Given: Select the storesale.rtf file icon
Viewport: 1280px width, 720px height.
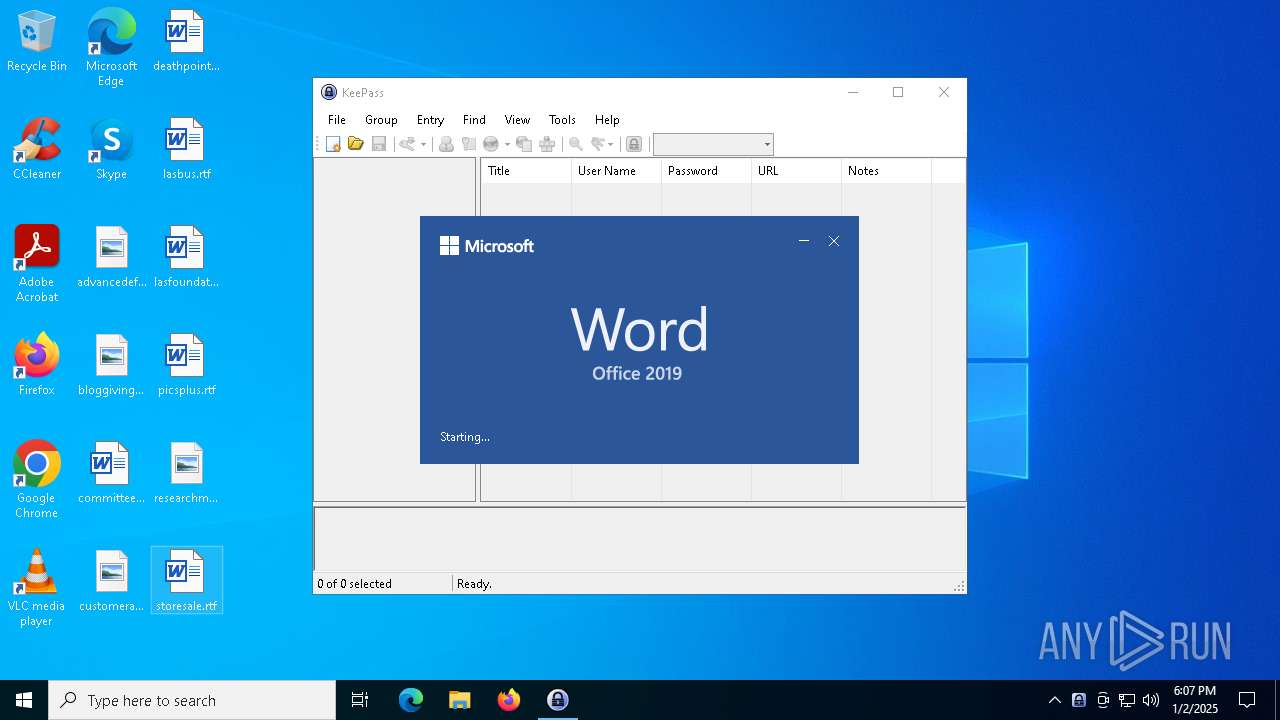Looking at the screenshot, I should 186,581.
